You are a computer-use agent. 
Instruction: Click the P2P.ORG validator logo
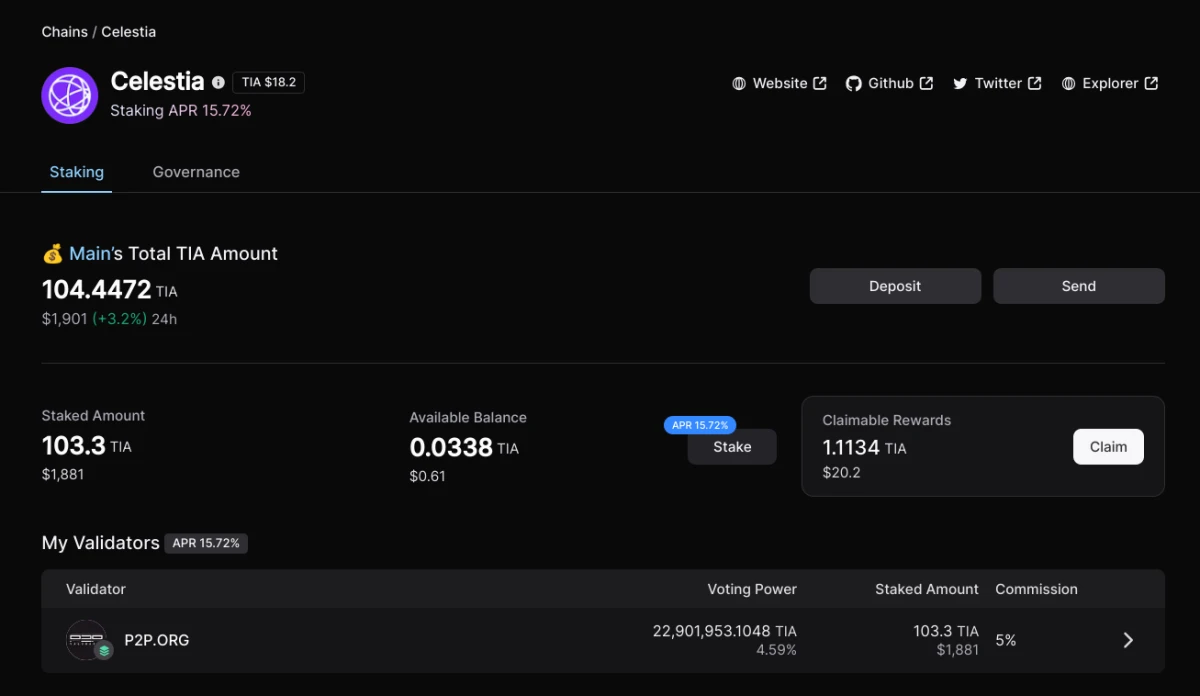87,640
